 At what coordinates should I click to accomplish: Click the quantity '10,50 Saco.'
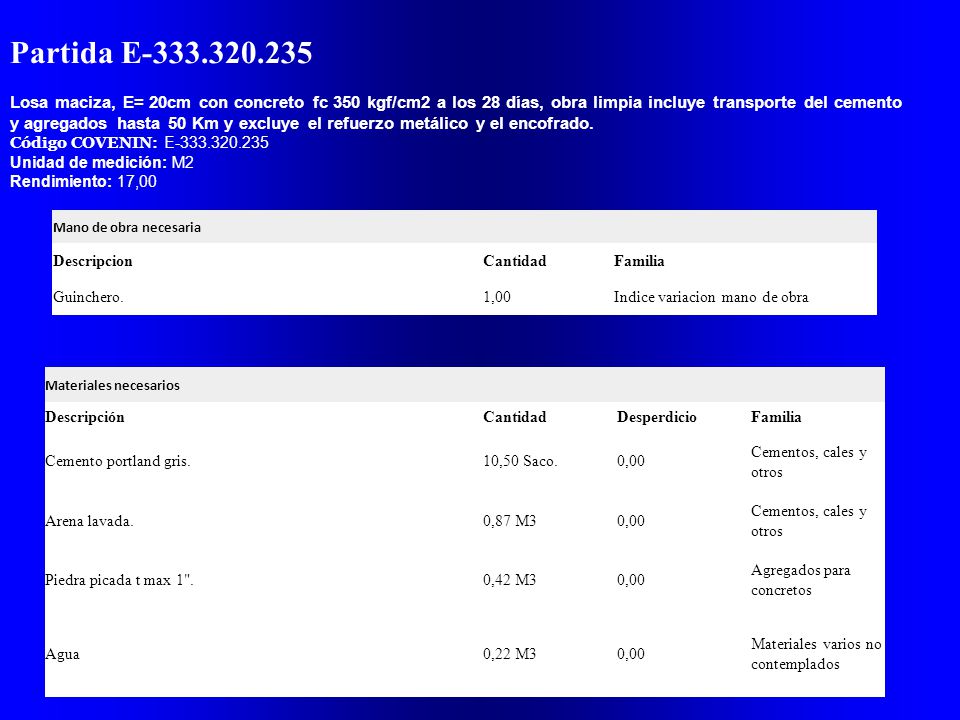[x=520, y=461]
